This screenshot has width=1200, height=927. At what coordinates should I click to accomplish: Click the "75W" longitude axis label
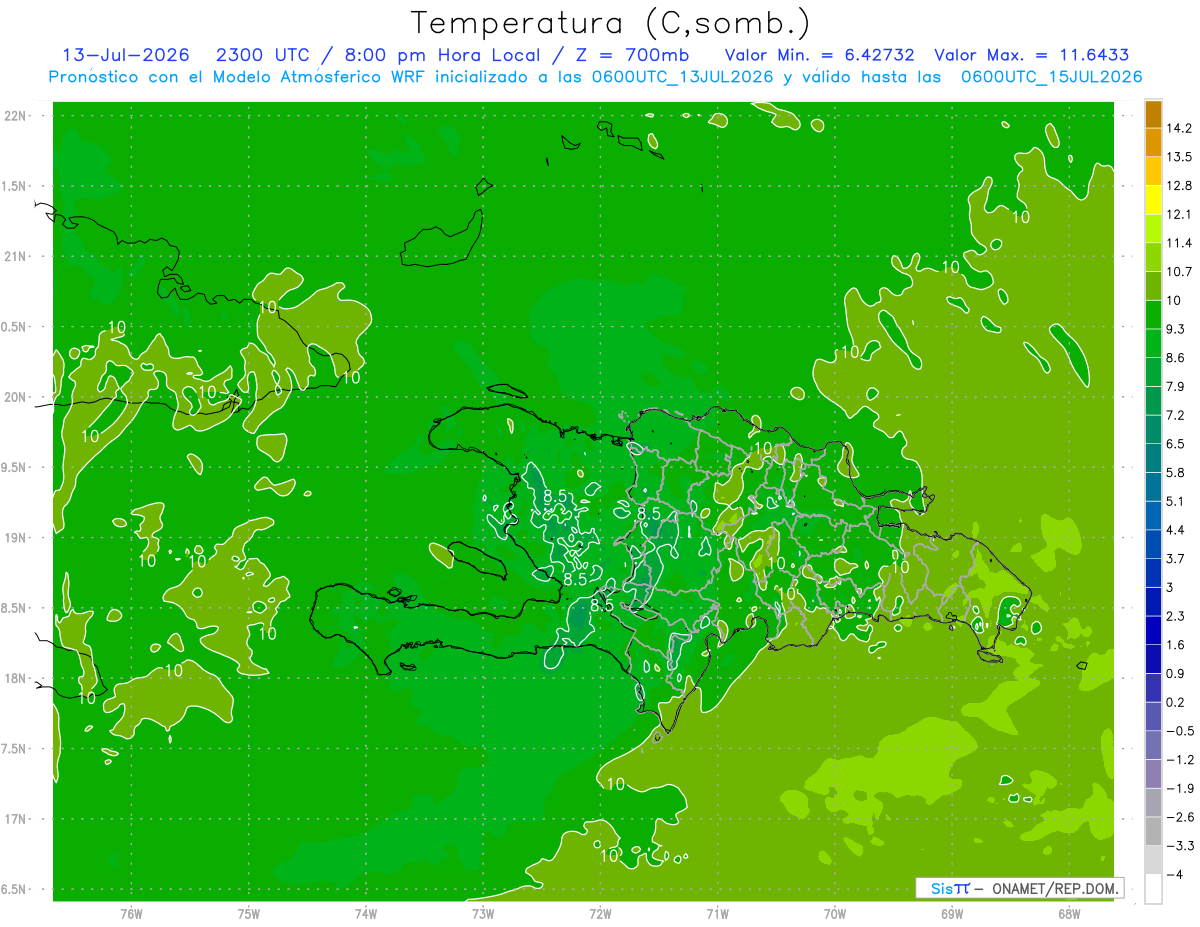(249, 913)
